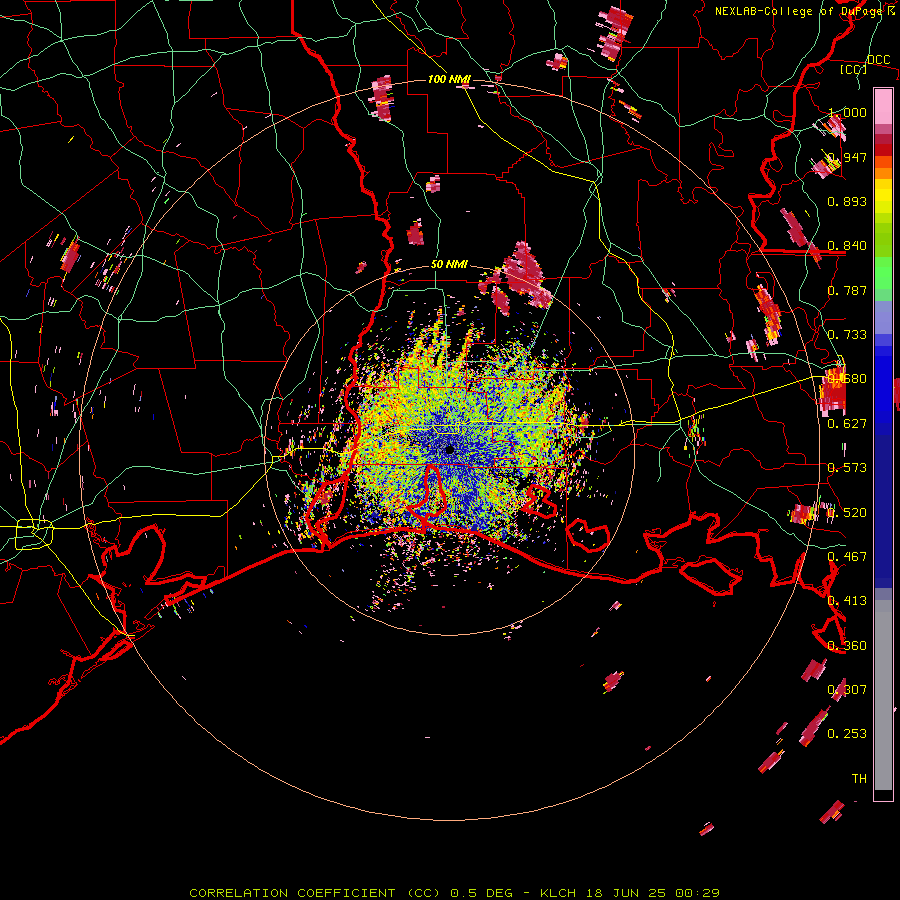Select the 0.413 scale value
The height and width of the screenshot is (900, 900).
(x=847, y=601)
